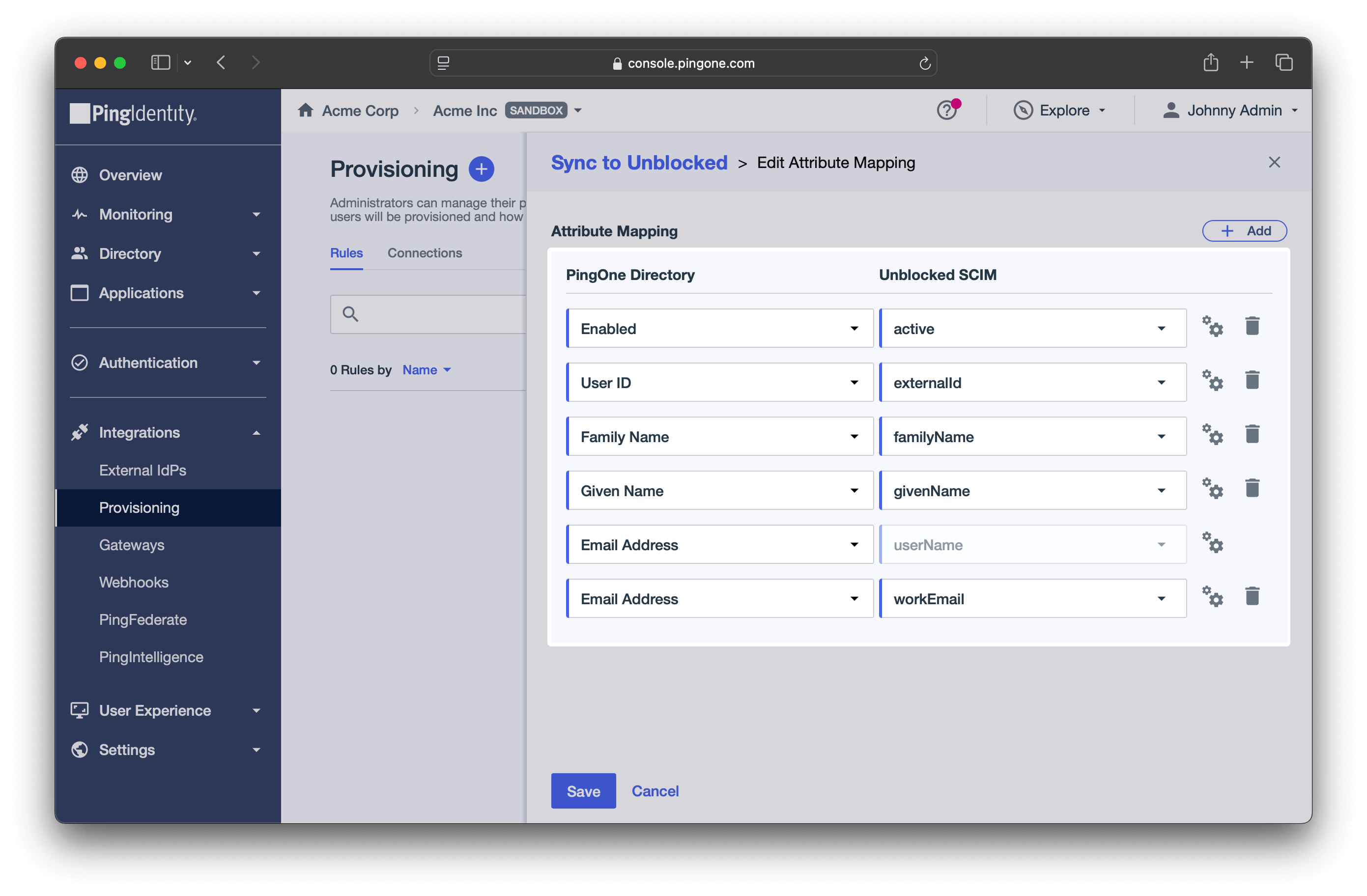Save the attribute mapping
The width and height of the screenshot is (1367, 896).
coord(583,791)
